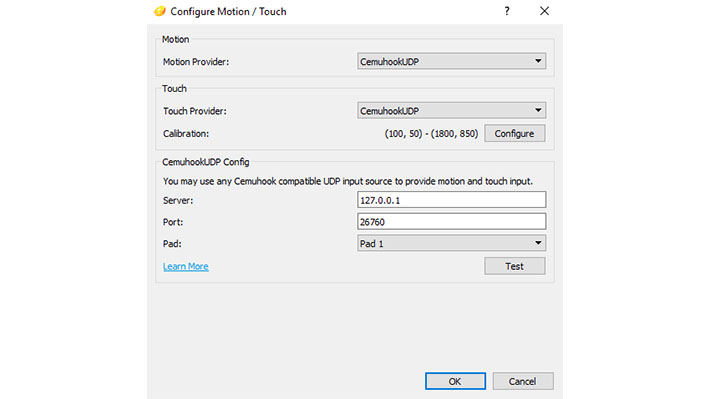This screenshot has width=710, height=399.
Task: Click the Cancel button
Action: click(523, 381)
